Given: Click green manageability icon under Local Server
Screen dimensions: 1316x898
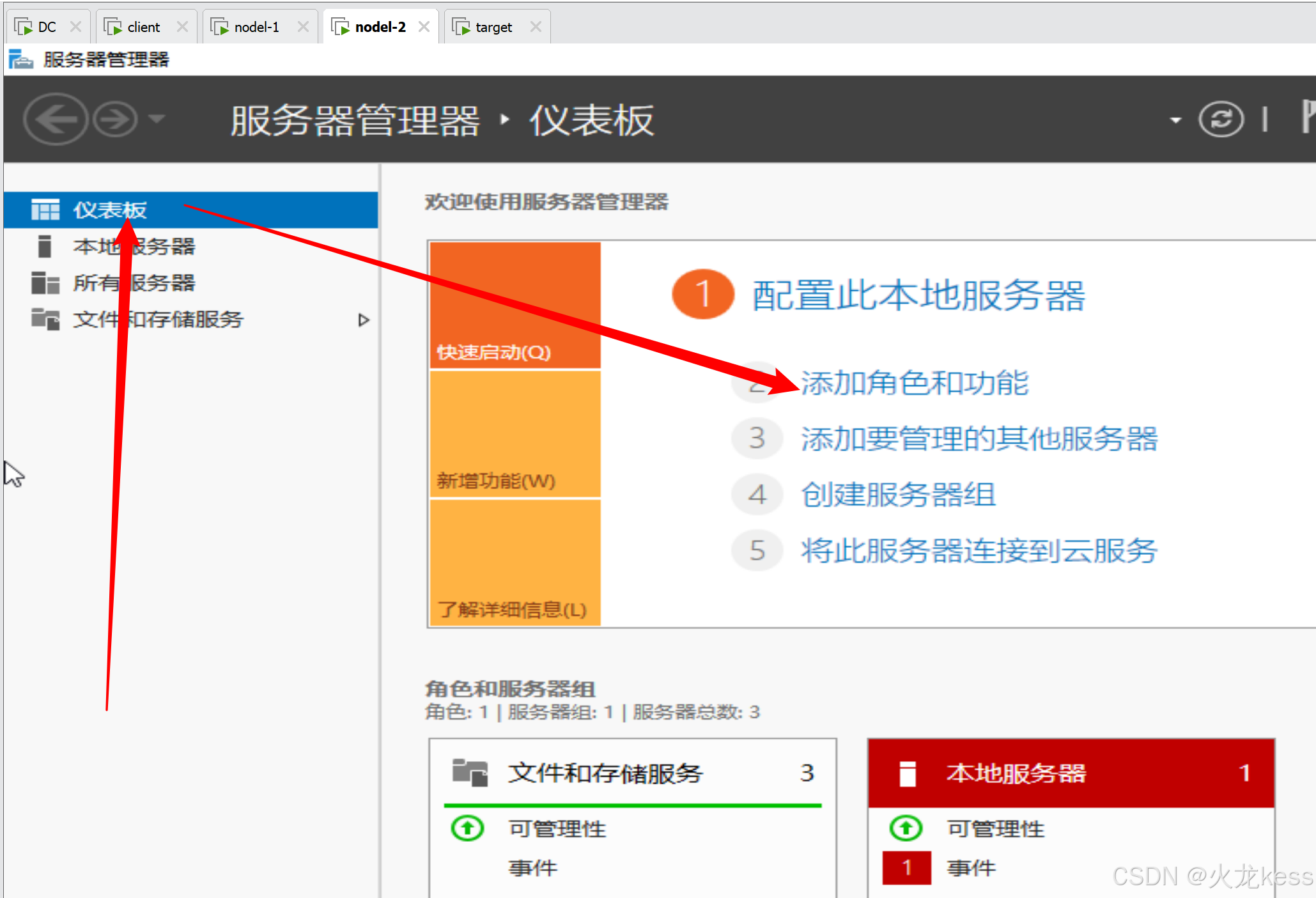Looking at the screenshot, I should (x=906, y=828).
